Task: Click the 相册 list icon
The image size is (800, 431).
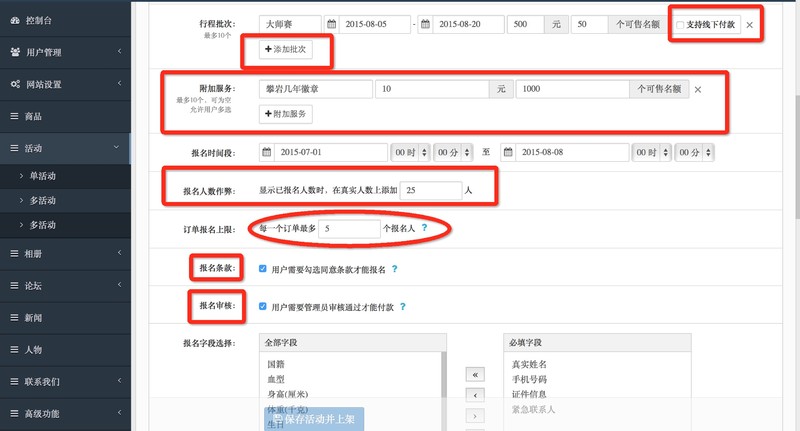Action: tap(14, 253)
